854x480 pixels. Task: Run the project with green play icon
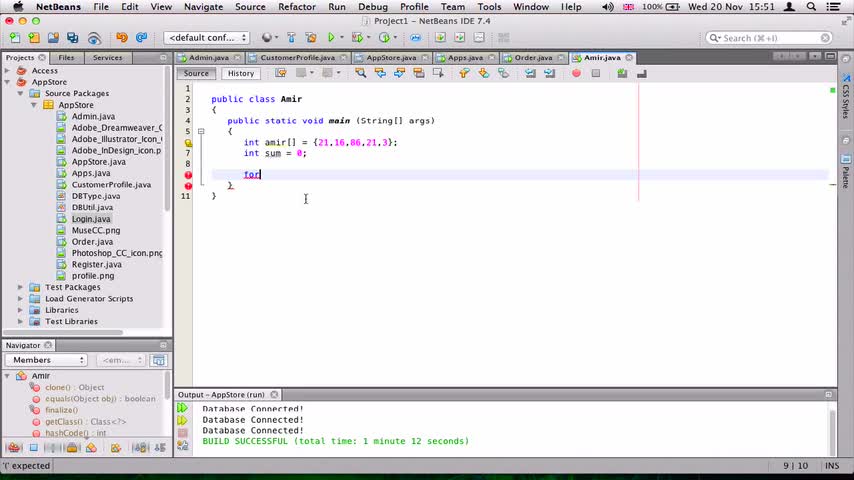pyautogui.click(x=331, y=38)
